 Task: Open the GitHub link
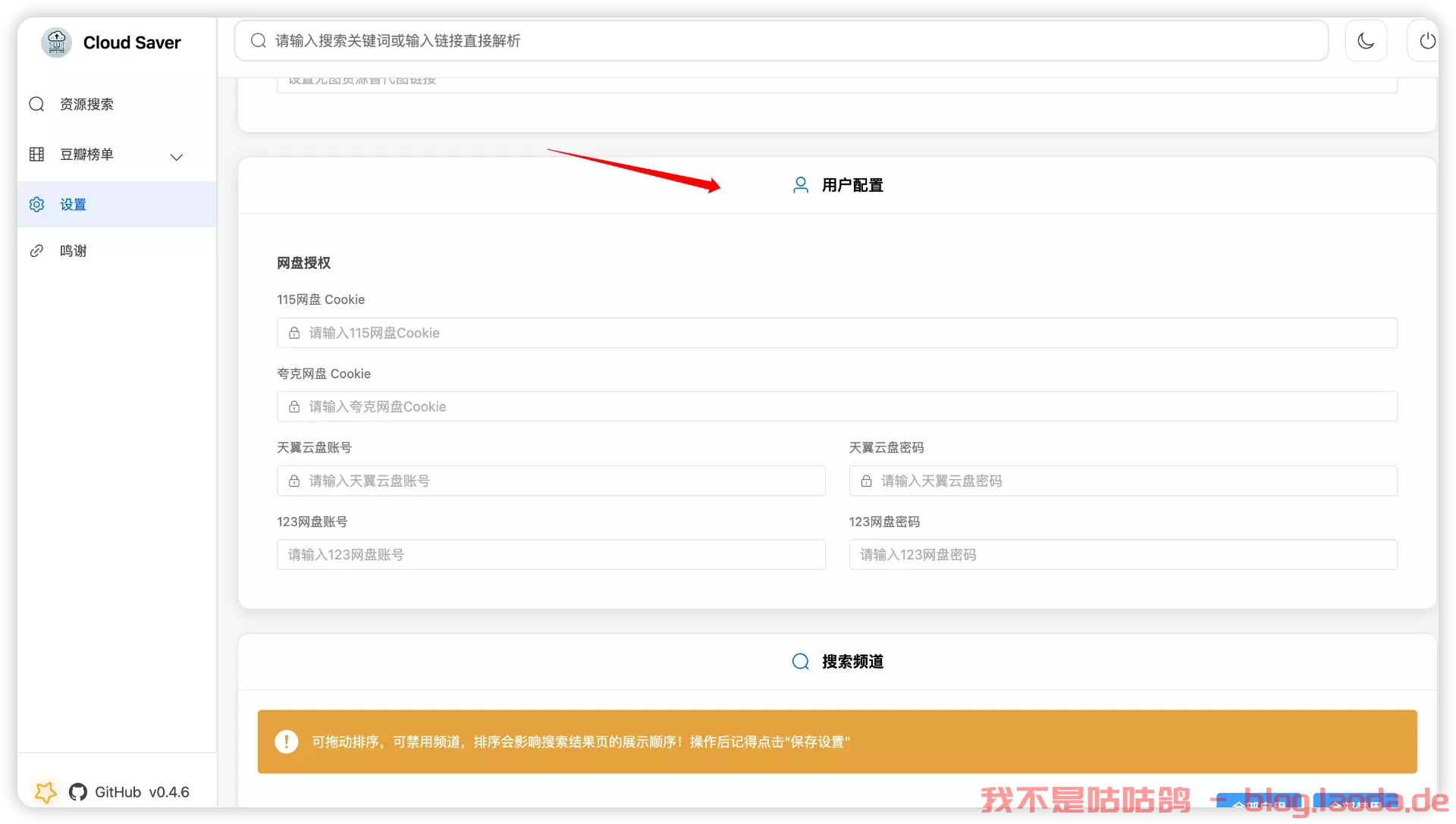point(118,792)
